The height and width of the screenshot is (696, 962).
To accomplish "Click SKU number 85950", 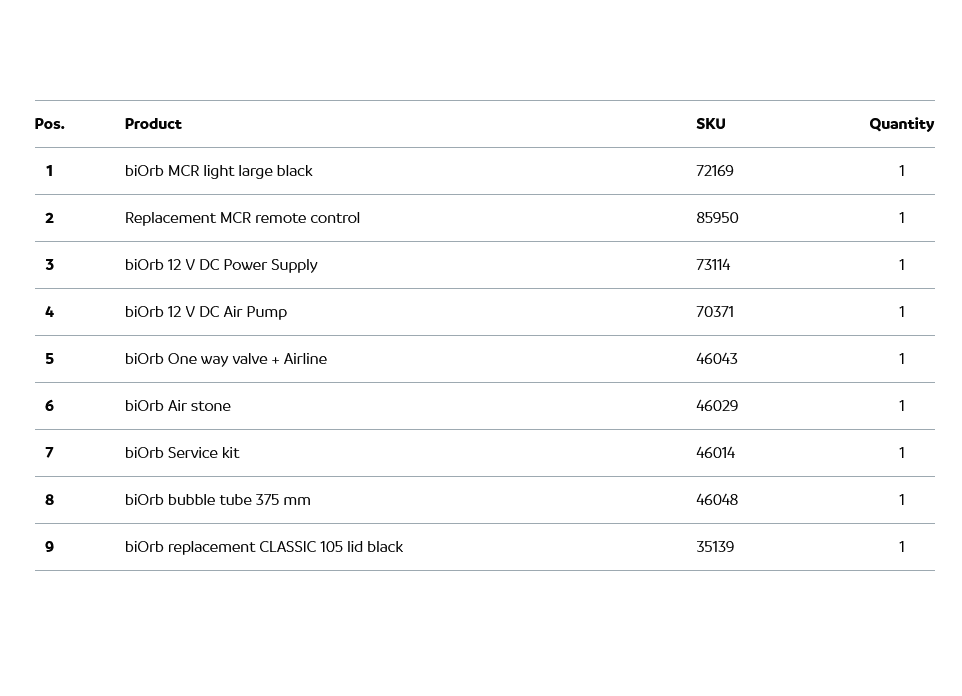I will click(717, 218).
